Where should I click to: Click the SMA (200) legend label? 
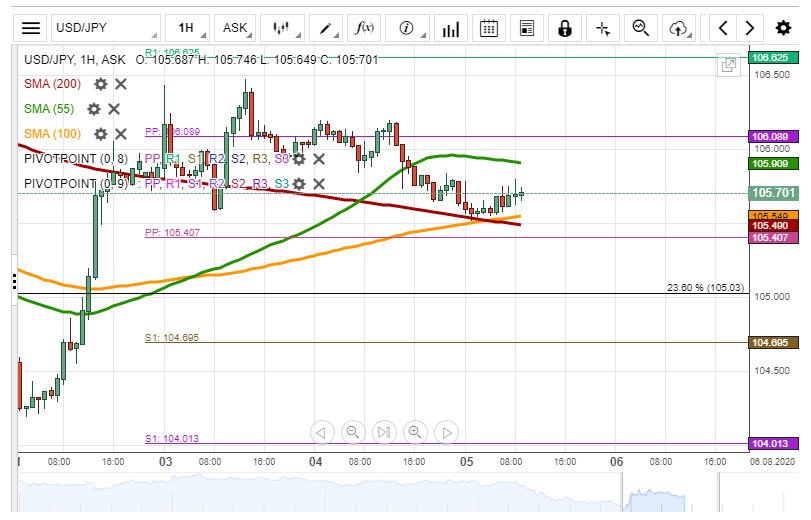coord(52,84)
